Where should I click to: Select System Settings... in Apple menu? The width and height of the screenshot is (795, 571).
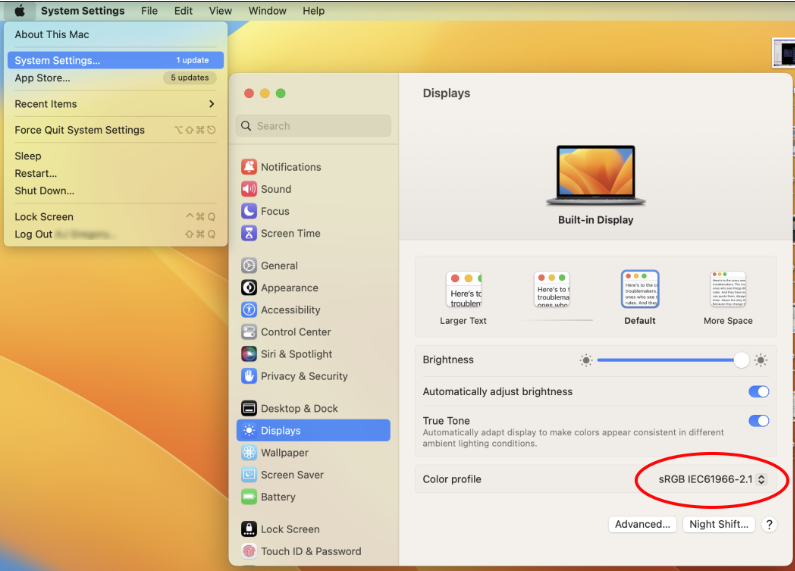coord(116,60)
